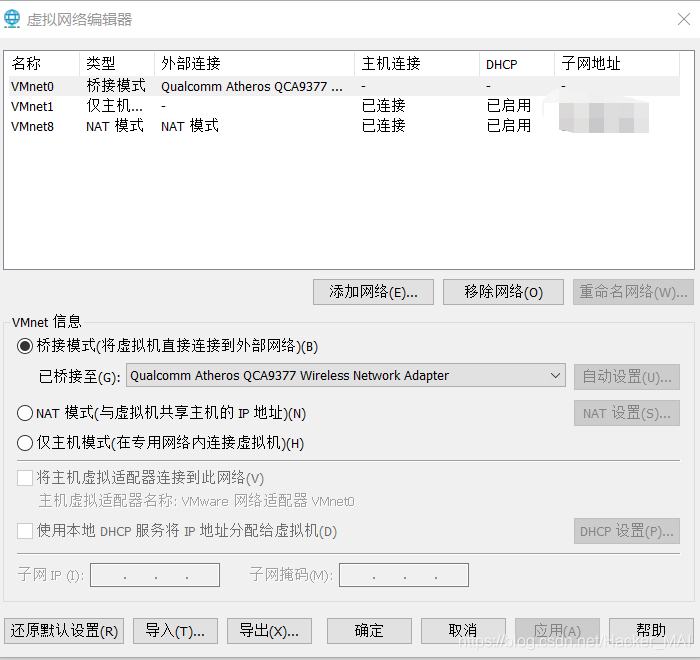Viewport: 700px width, 660px height.
Task: Click the 导出(X)... button
Action: click(269, 631)
